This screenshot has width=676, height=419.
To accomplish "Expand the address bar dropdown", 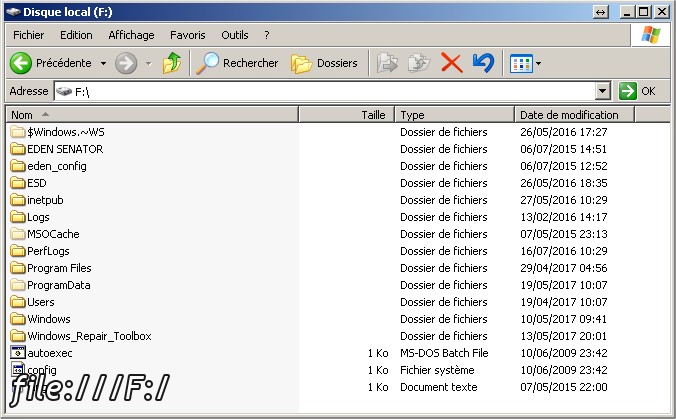I will coord(602,91).
